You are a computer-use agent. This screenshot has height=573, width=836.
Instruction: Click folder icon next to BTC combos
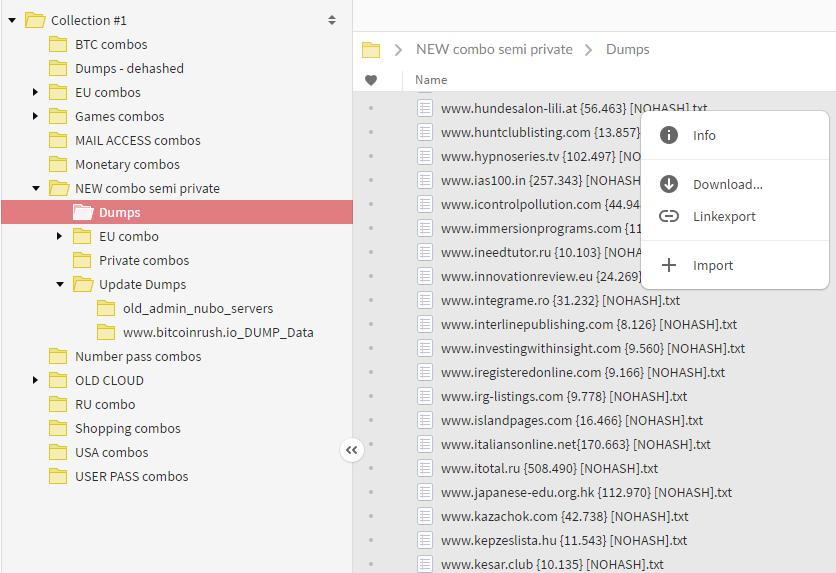[58, 44]
